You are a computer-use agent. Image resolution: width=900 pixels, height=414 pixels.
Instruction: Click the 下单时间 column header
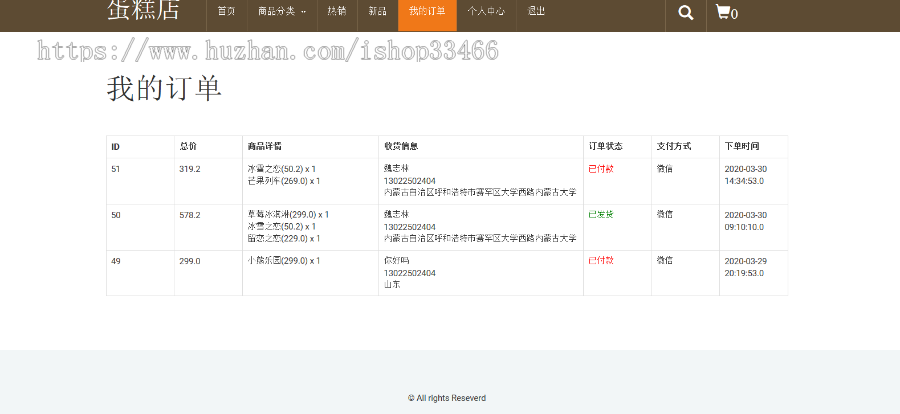click(x=742, y=146)
